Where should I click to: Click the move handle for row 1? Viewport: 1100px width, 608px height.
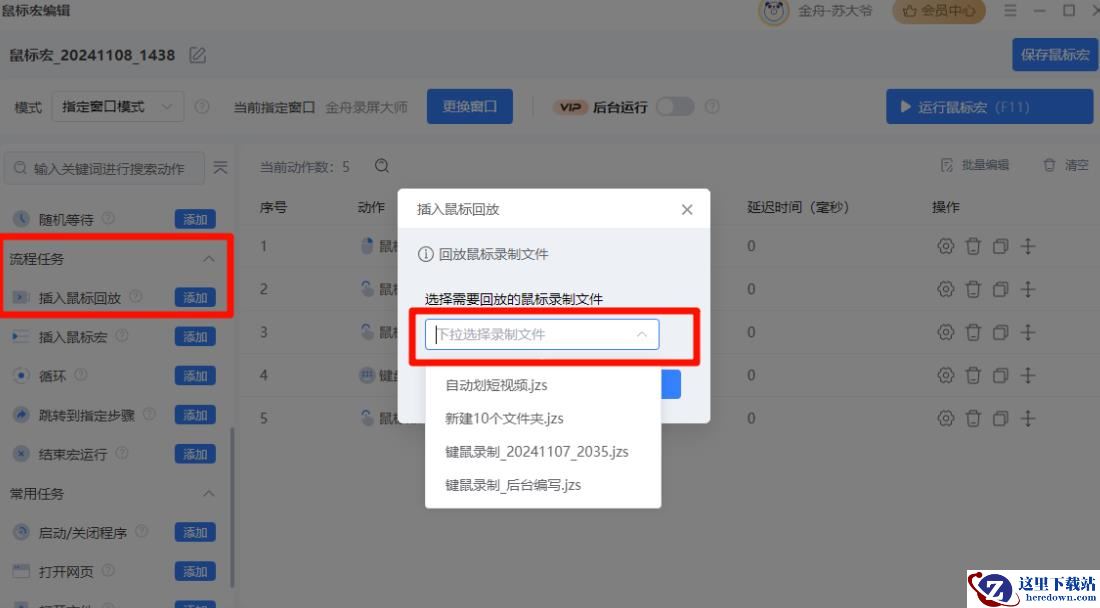click(x=1028, y=246)
